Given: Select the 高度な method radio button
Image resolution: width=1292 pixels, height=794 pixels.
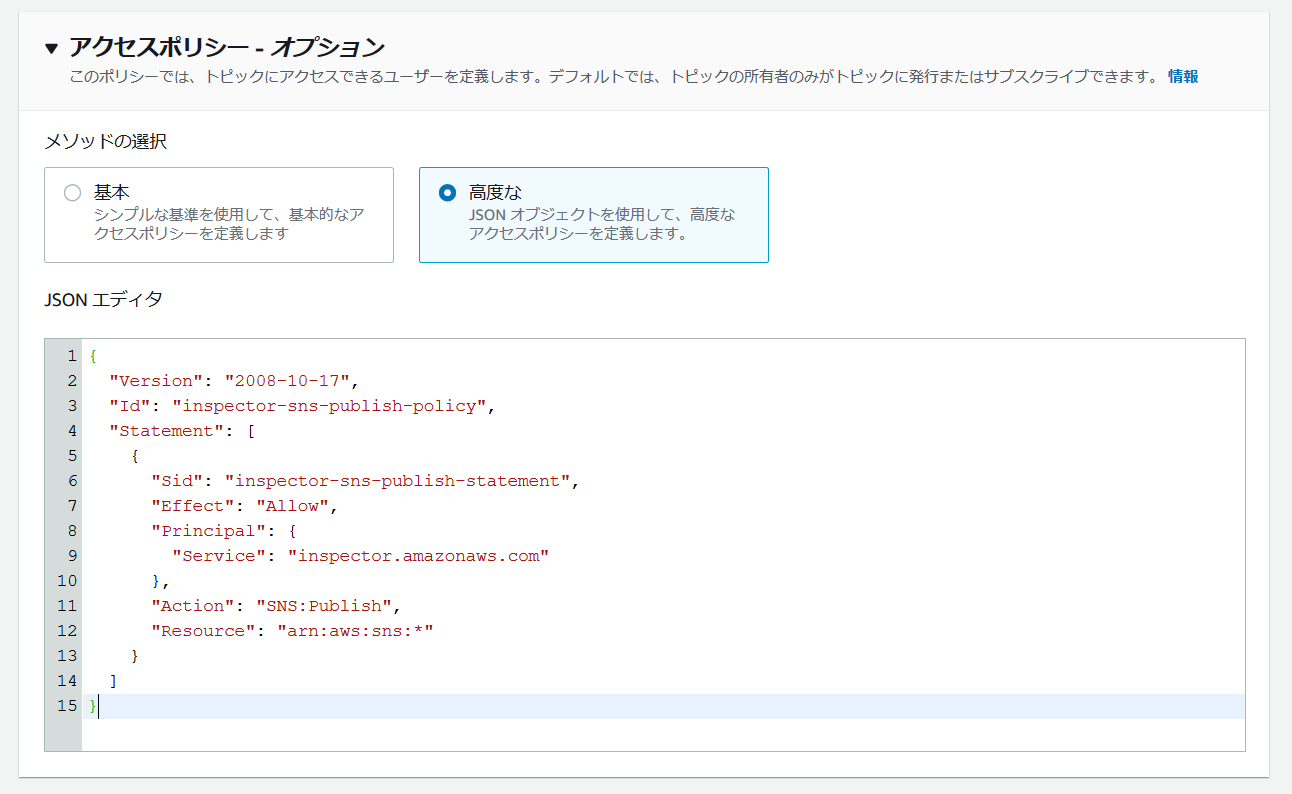Looking at the screenshot, I should pyautogui.click(x=447, y=193).
